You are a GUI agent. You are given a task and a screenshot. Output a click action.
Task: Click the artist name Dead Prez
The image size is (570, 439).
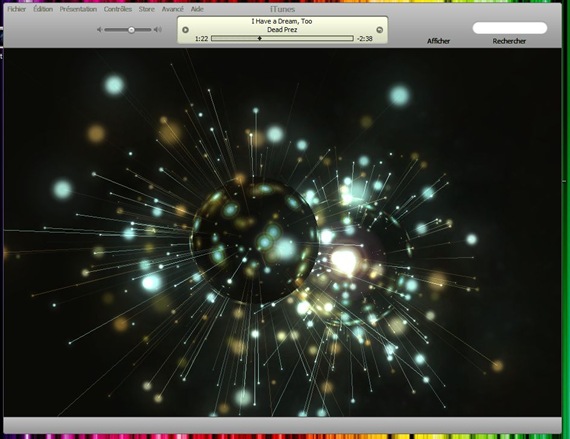coord(282,30)
